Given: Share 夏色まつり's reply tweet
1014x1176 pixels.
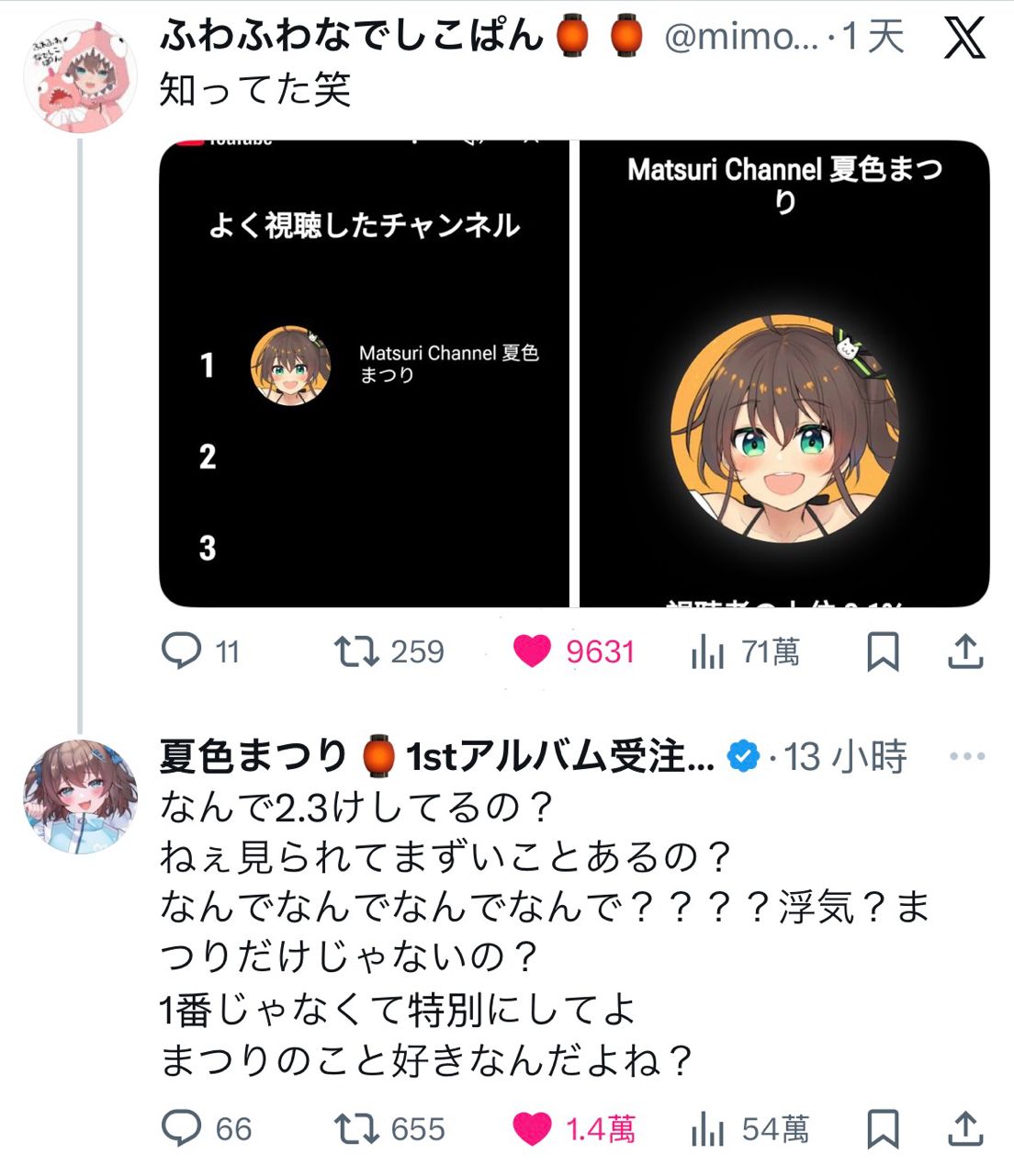Looking at the screenshot, I should pos(965,1129).
